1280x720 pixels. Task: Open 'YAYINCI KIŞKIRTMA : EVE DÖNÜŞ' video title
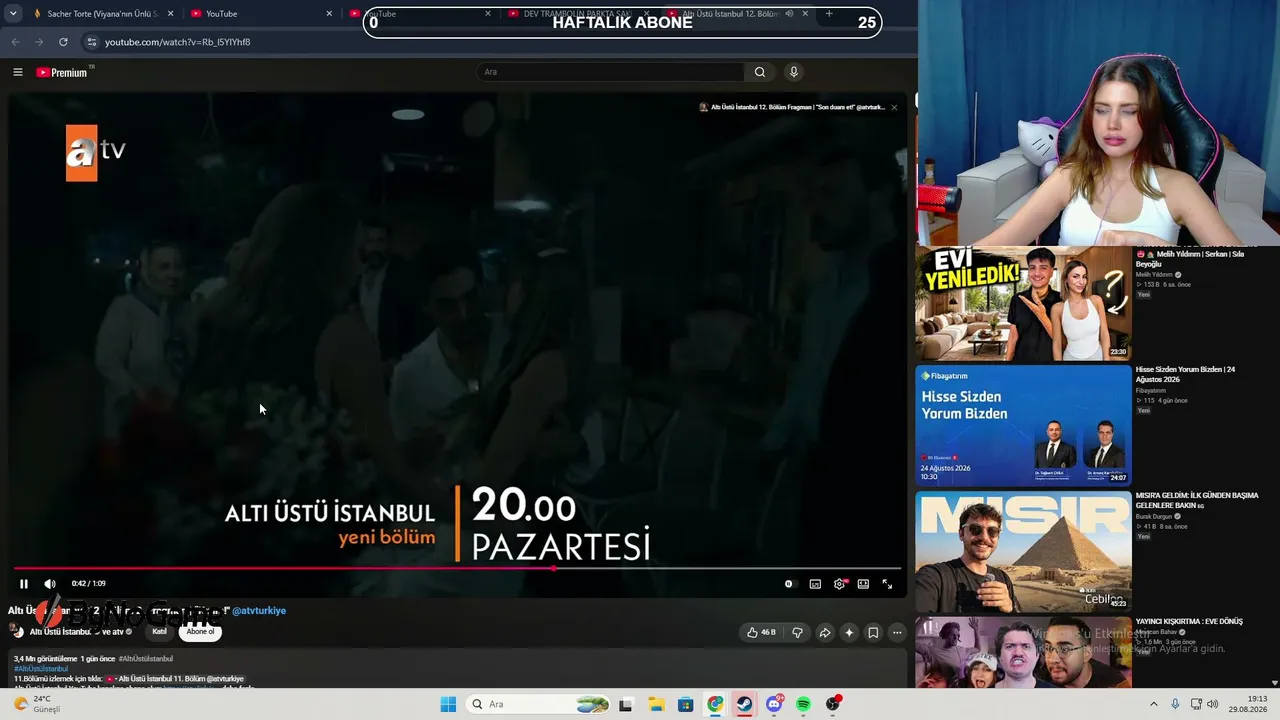(1189, 622)
